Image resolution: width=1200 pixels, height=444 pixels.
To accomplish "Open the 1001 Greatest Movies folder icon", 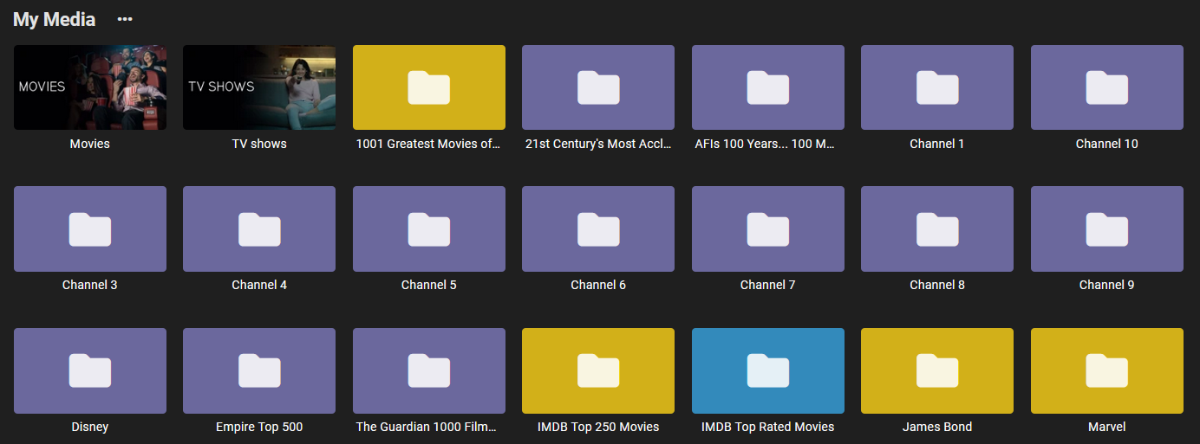I will [x=429, y=87].
